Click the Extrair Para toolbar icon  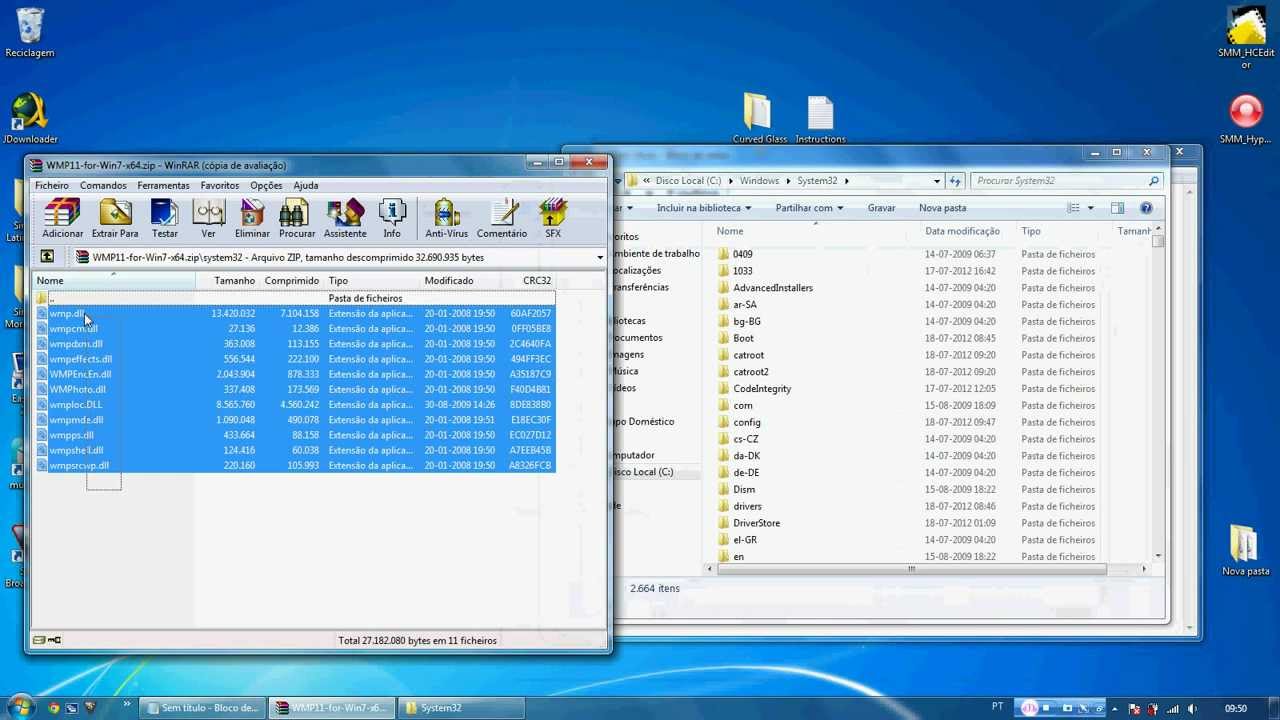[115, 219]
